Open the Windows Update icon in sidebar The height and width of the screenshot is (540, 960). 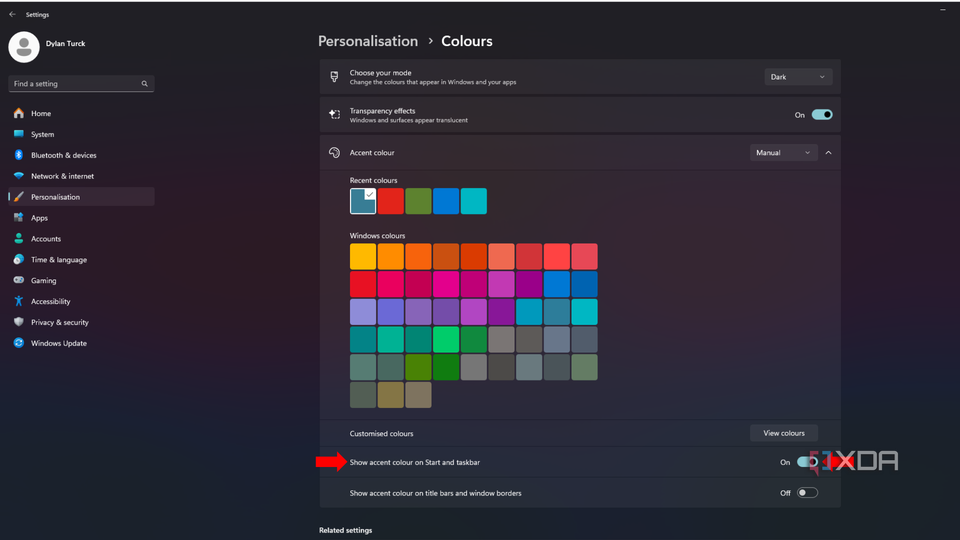point(18,343)
